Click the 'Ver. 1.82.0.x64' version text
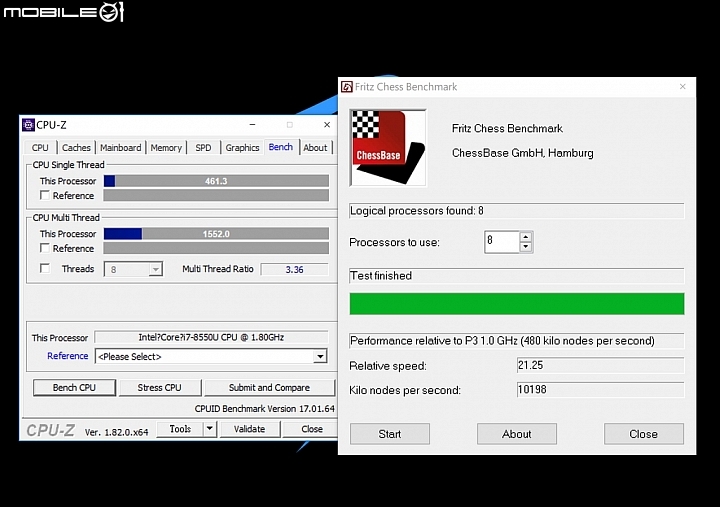The height and width of the screenshot is (507, 720). [x=117, y=432]
